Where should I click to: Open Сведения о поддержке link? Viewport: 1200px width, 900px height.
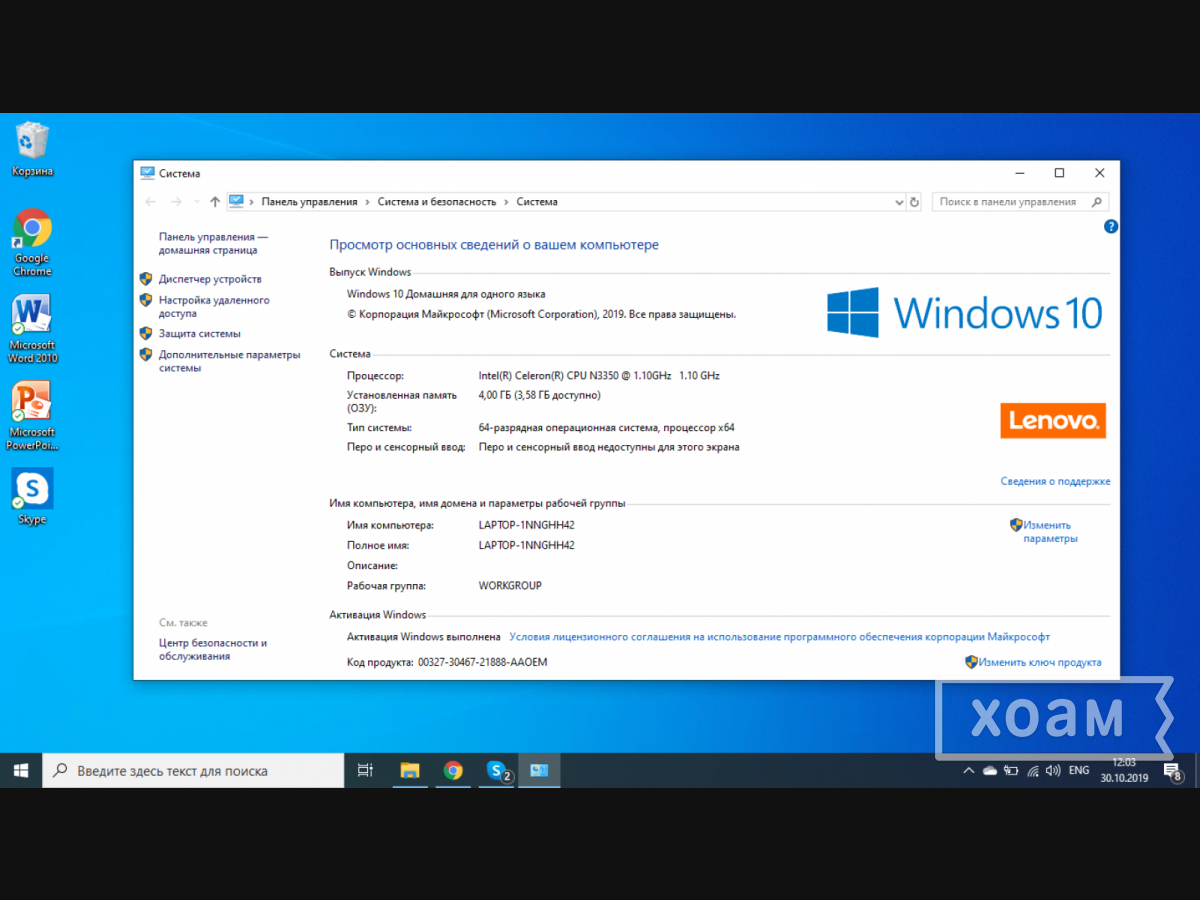[1055, 481]
